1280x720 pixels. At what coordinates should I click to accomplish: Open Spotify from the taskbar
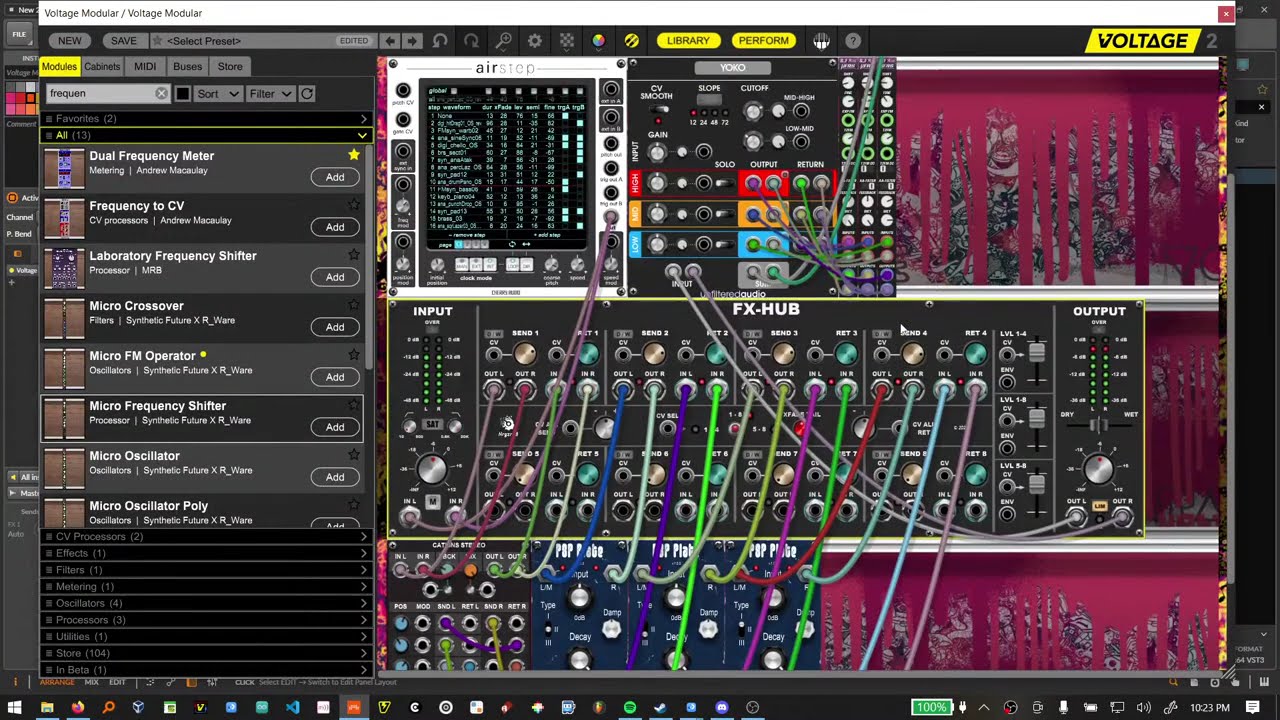629,707
